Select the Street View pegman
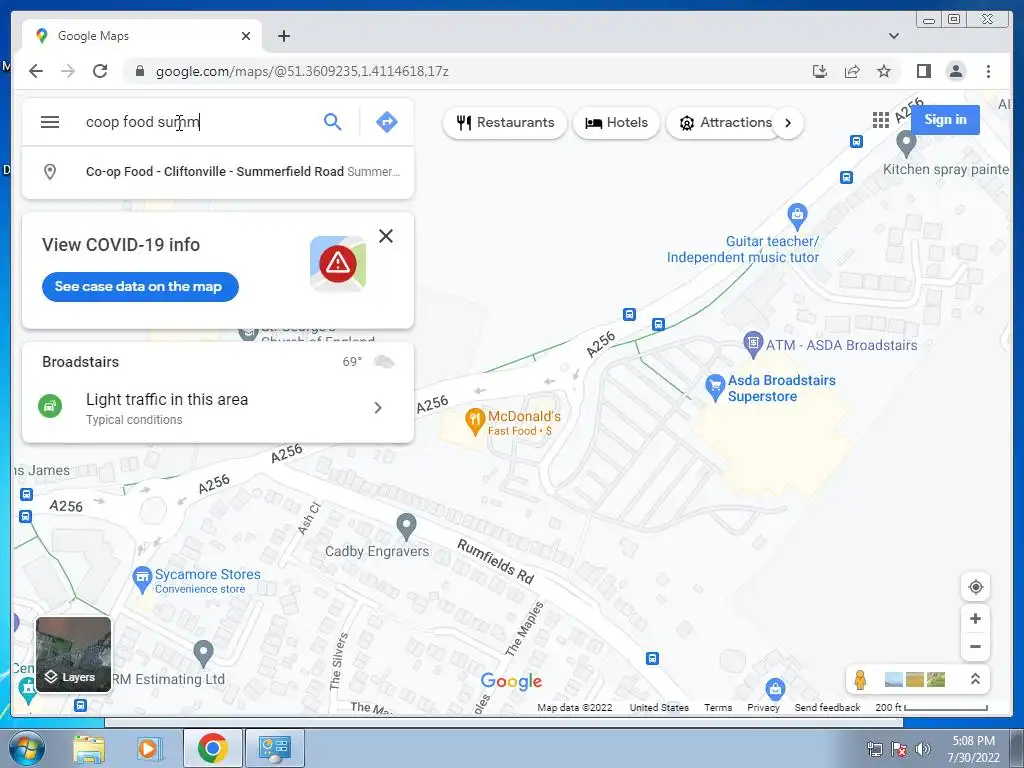The image size is (1024, 768). [x=860, y=680]
